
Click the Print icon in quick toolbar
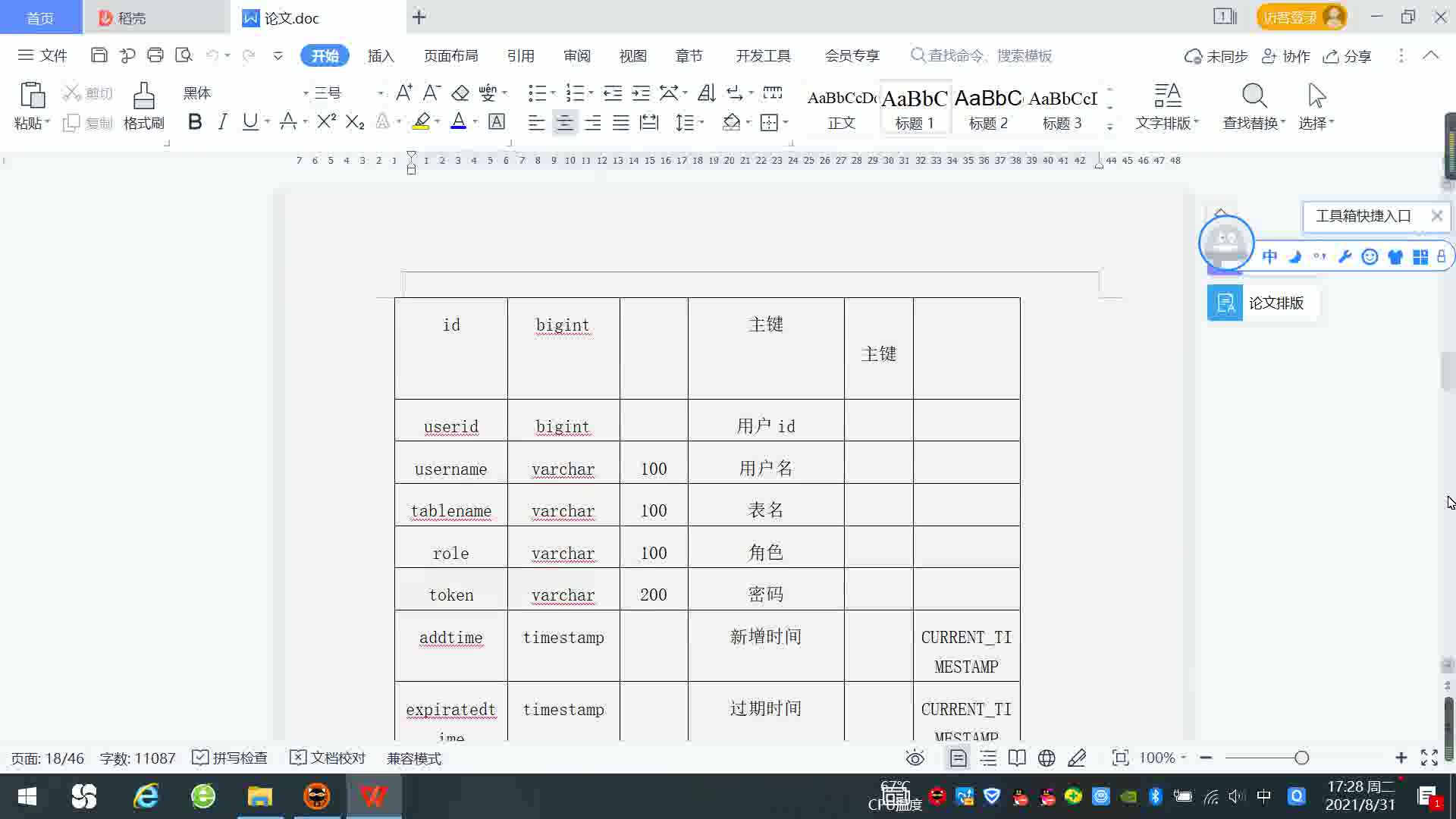pyautogui.click(x=155, y=55)
